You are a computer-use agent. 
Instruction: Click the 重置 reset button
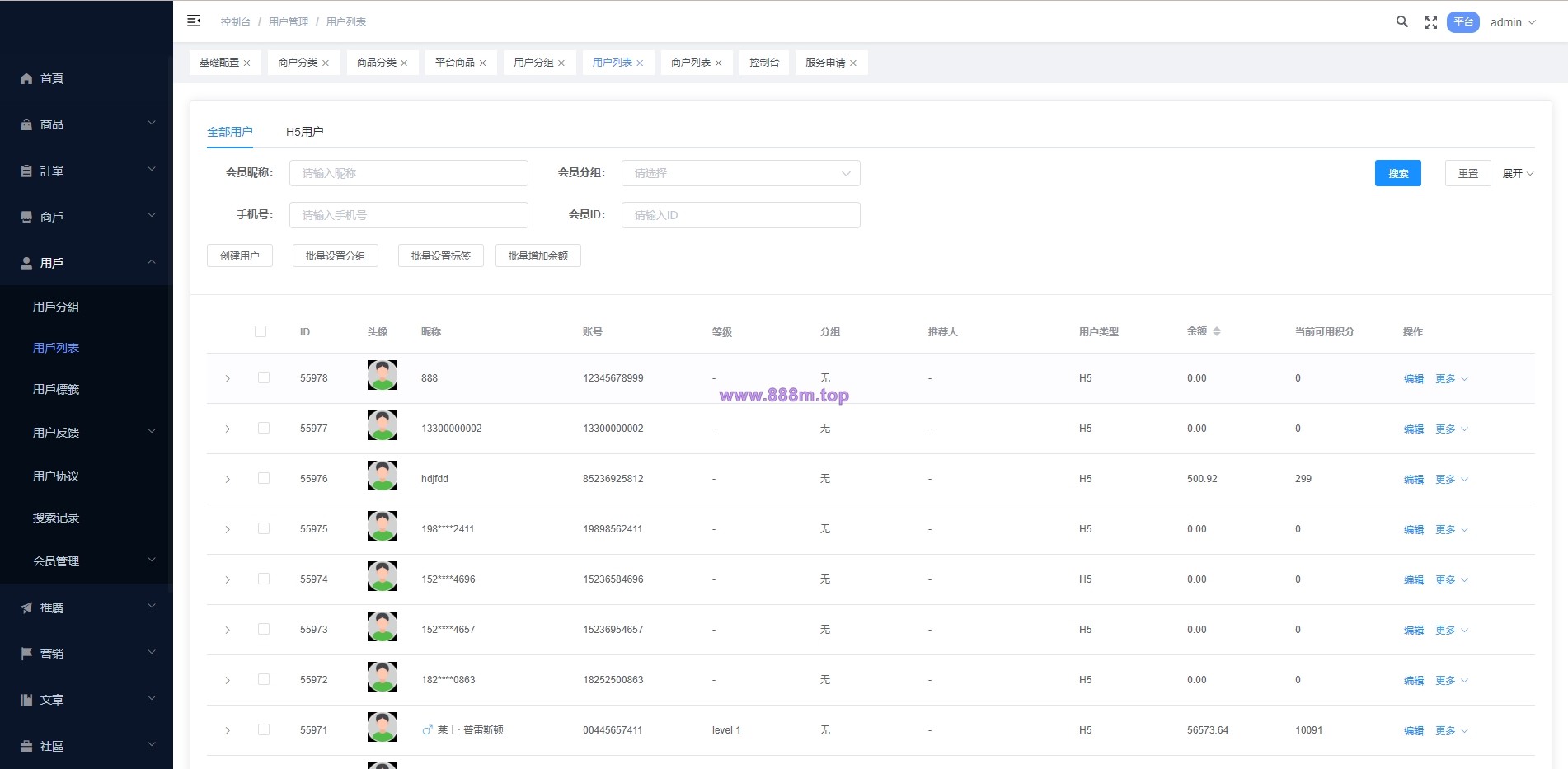coord(1468,173)
